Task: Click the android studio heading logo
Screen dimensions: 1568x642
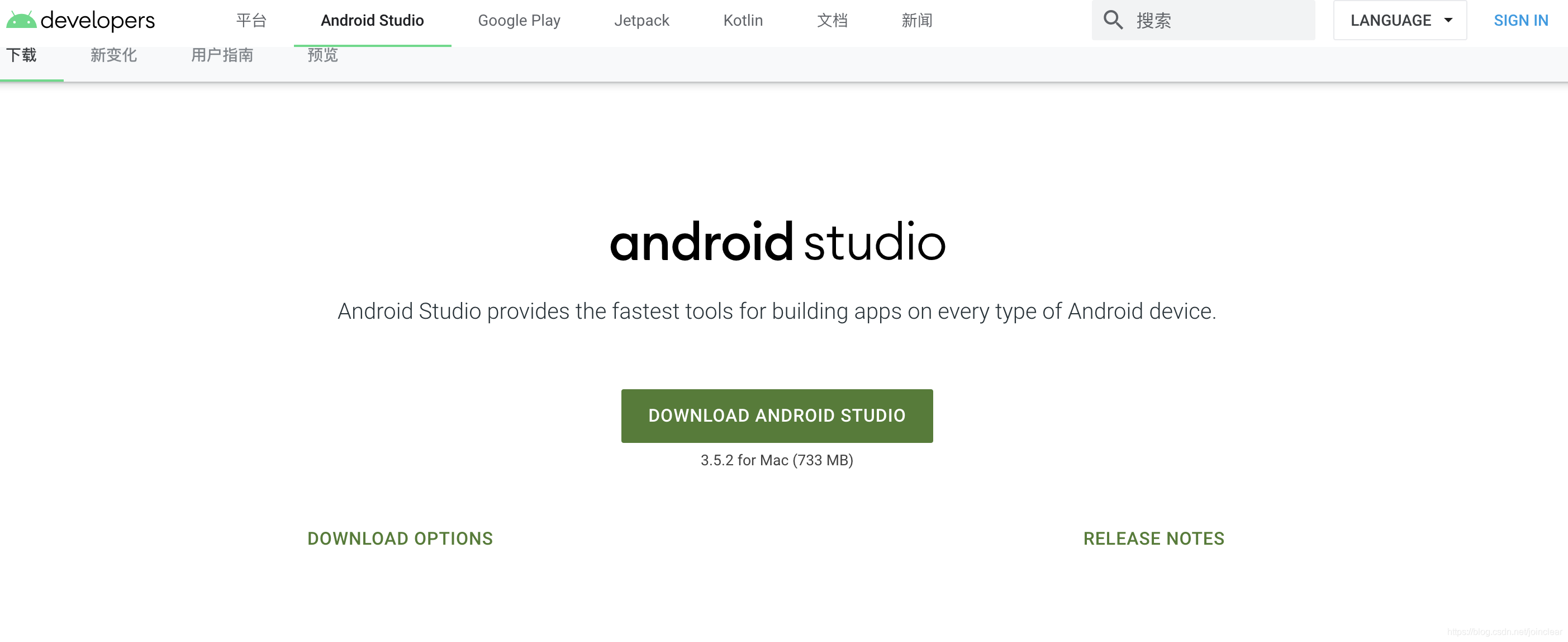Action: tap(777, 241)
